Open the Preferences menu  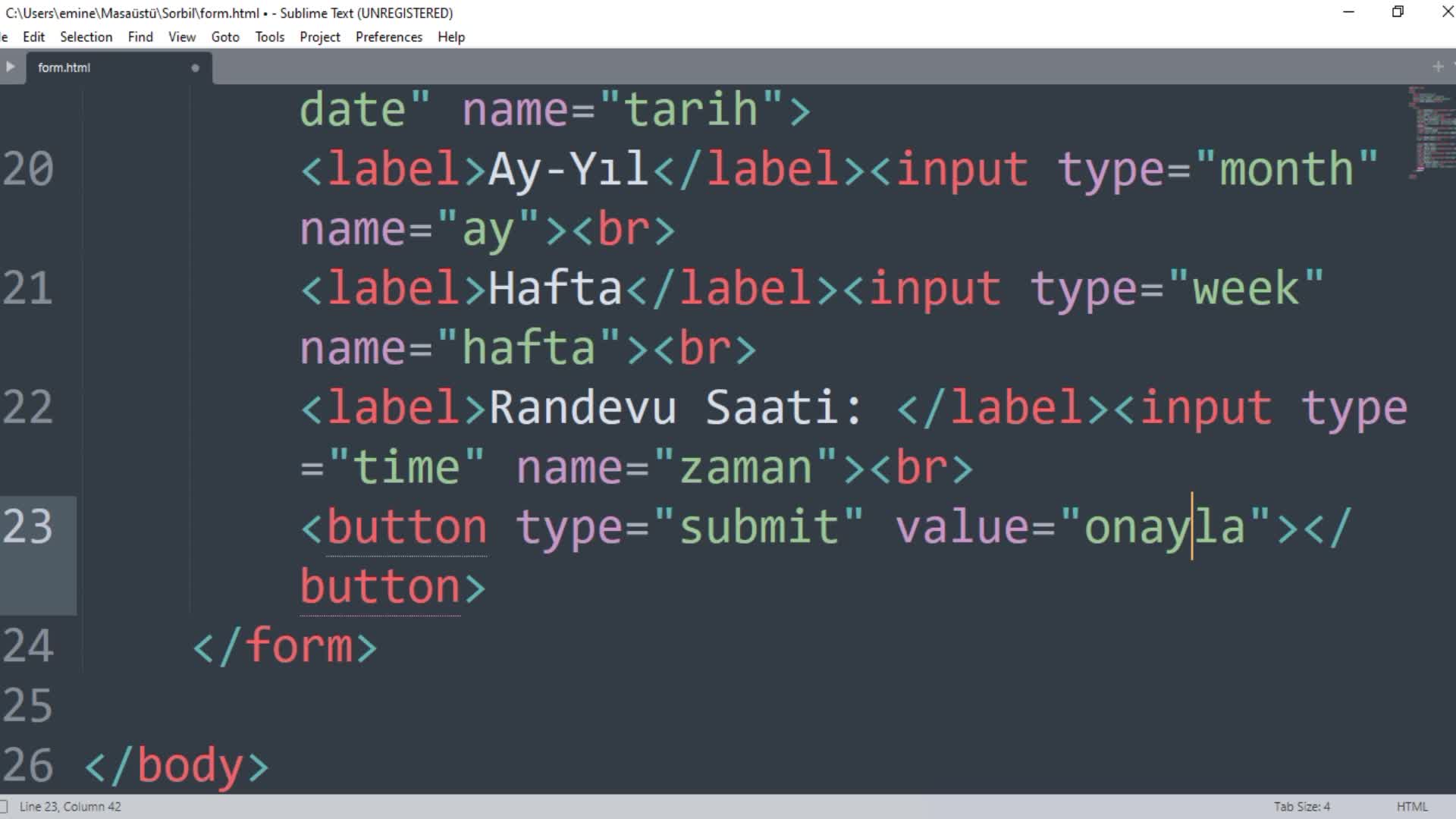coord(388,36)
